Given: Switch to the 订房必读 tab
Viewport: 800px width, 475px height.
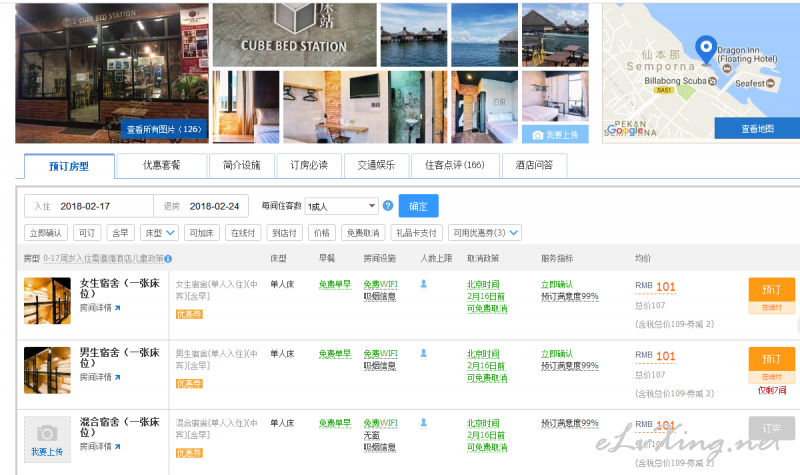Looking at the screenshot, I should [309, 165].
